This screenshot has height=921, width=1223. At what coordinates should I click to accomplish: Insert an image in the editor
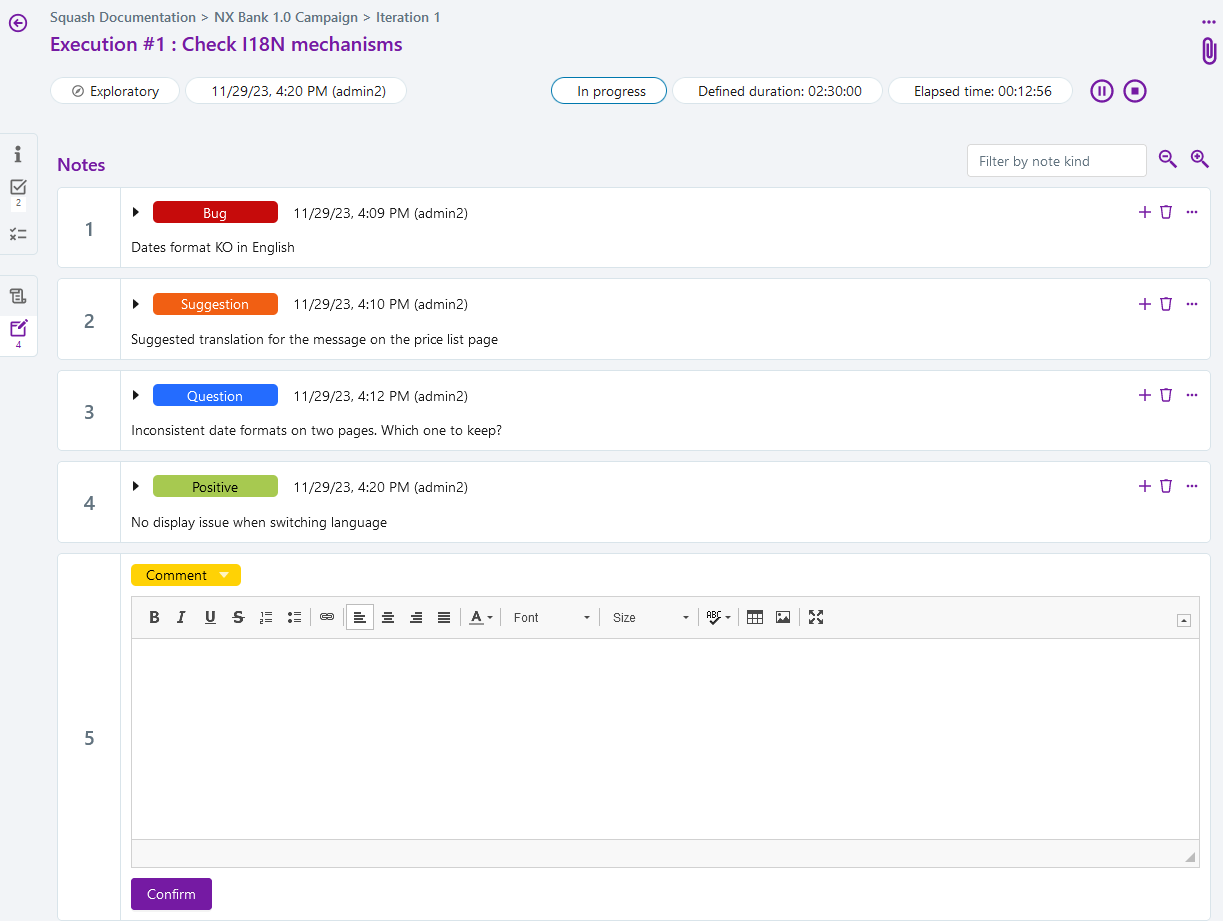[x=783, y=617]
